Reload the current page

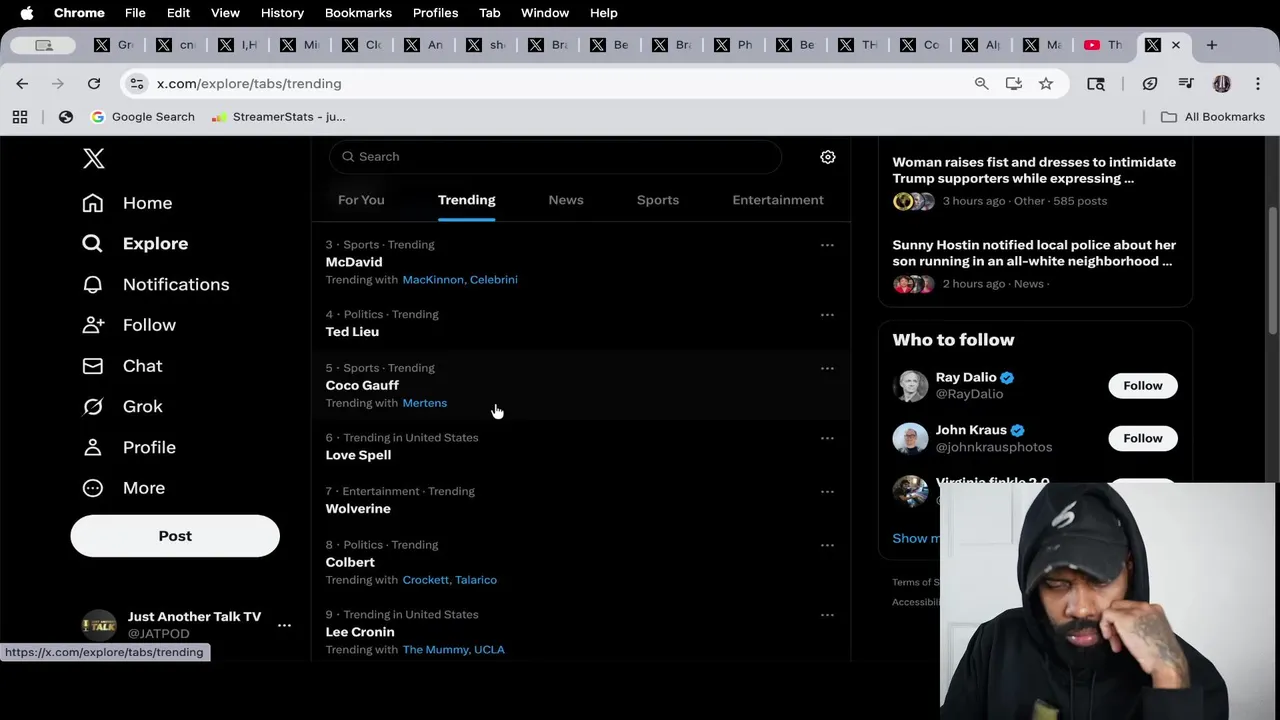click(x=94, y=84)
